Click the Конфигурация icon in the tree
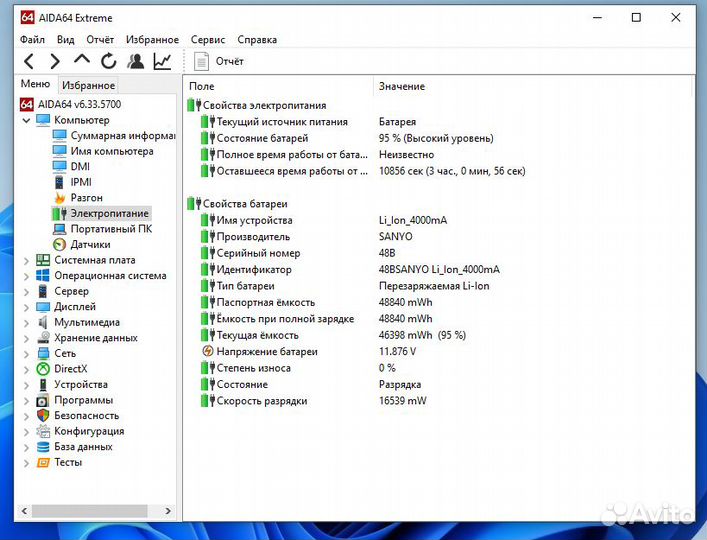 [43, 431]
